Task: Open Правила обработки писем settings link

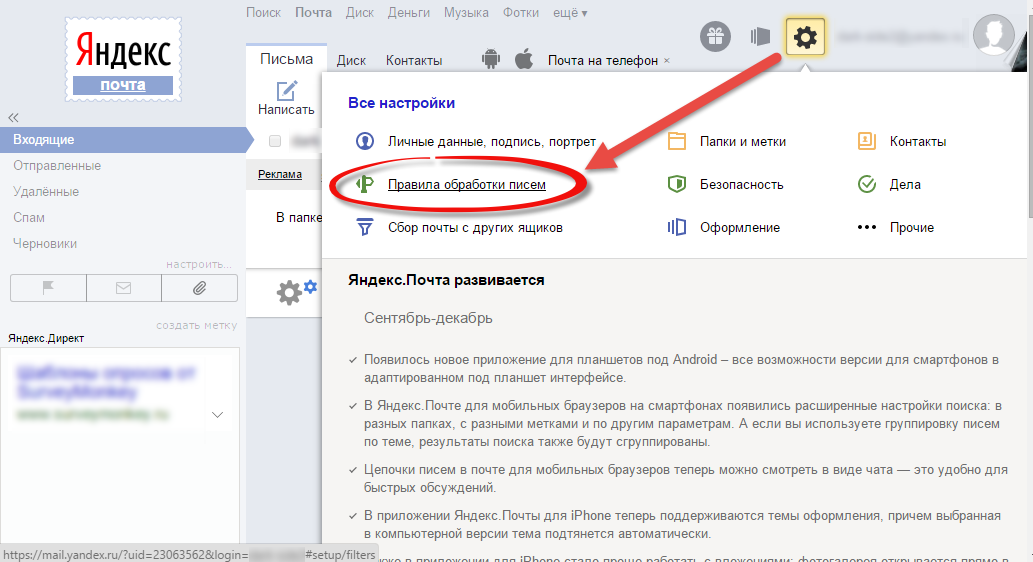Action: point(466,184)
